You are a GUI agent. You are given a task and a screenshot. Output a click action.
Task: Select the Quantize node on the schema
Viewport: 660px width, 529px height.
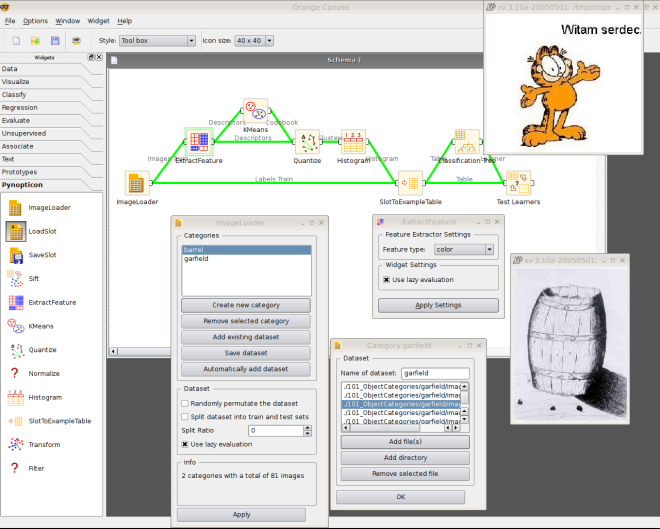coord(307,141)
